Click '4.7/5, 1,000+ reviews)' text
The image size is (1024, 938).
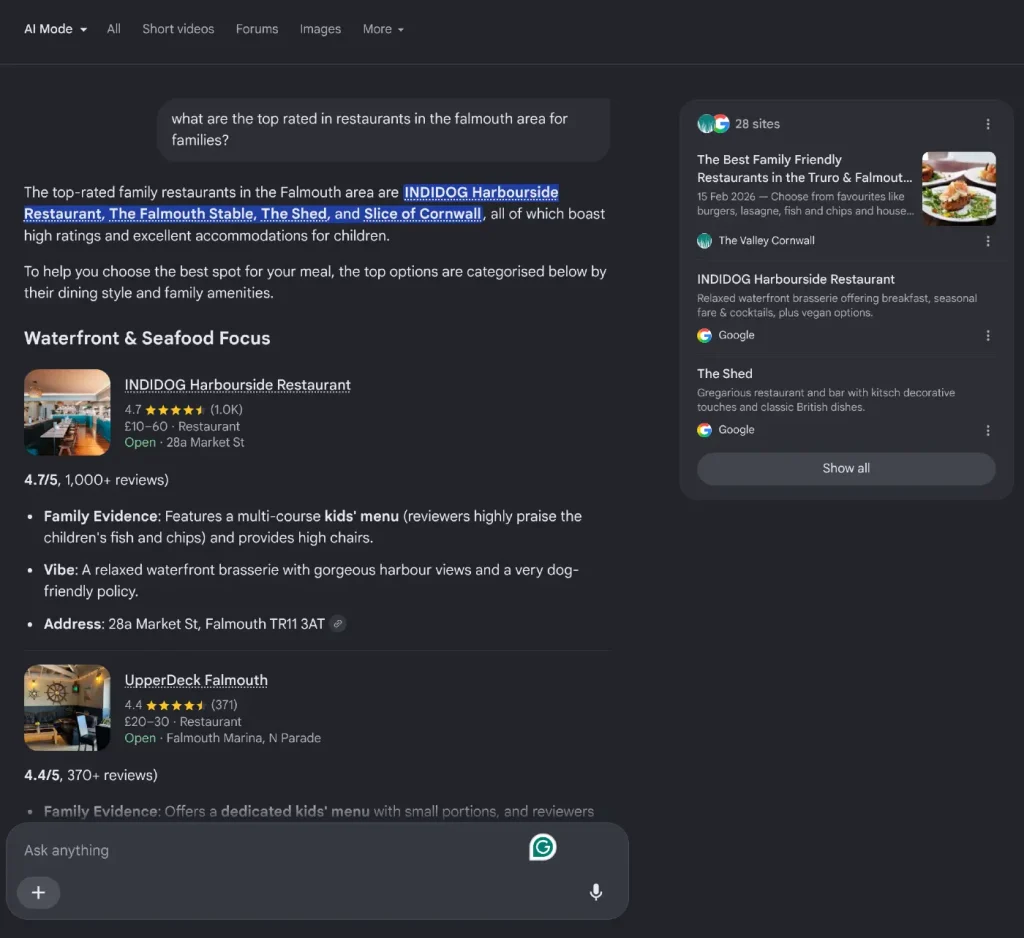[97, 479]
